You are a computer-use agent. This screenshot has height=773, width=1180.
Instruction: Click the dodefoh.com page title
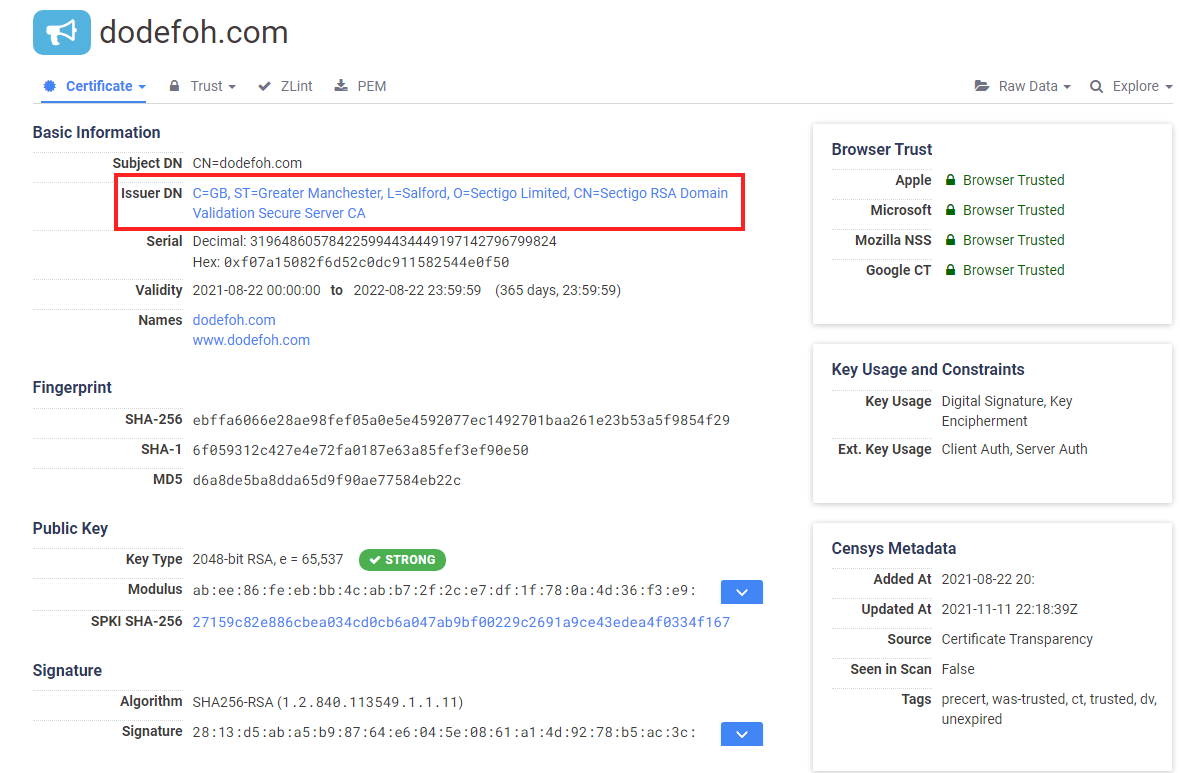pos(193,32)
